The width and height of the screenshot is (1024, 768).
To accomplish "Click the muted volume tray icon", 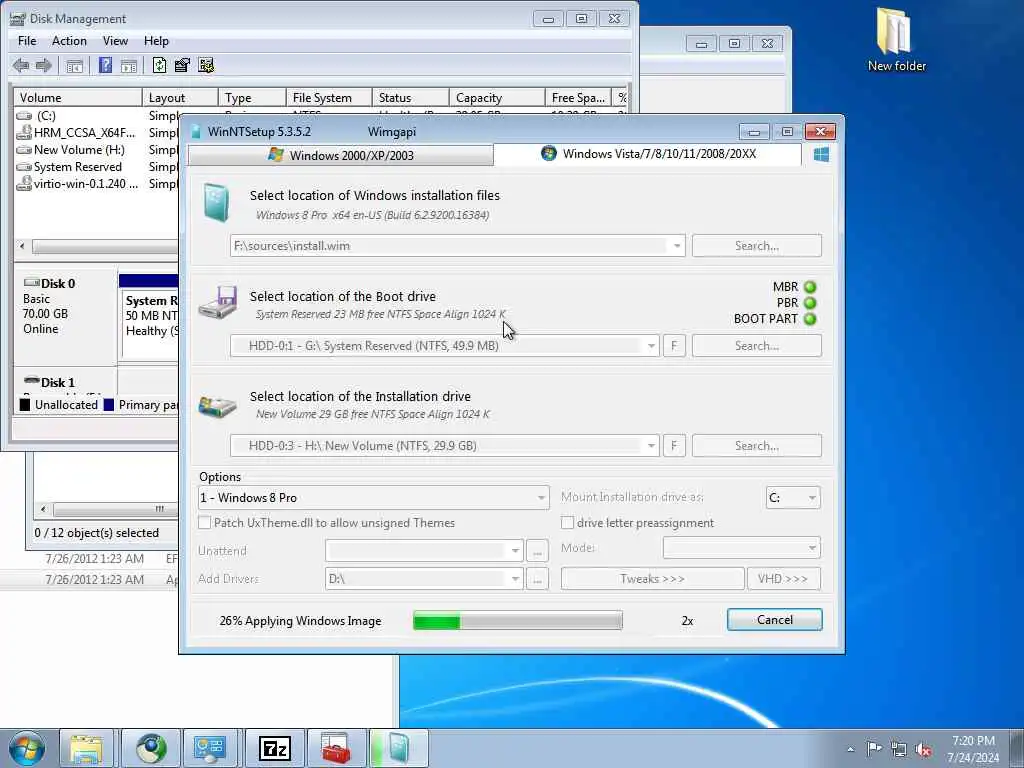I will [923, 749].
